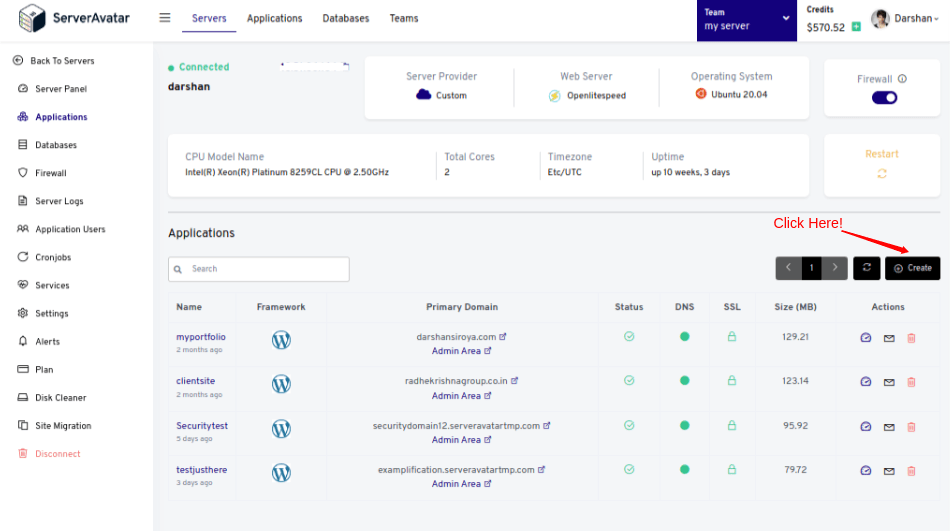950x531 pixels.
Task: Go to next page with right chevron
Action: click(834, 268)
